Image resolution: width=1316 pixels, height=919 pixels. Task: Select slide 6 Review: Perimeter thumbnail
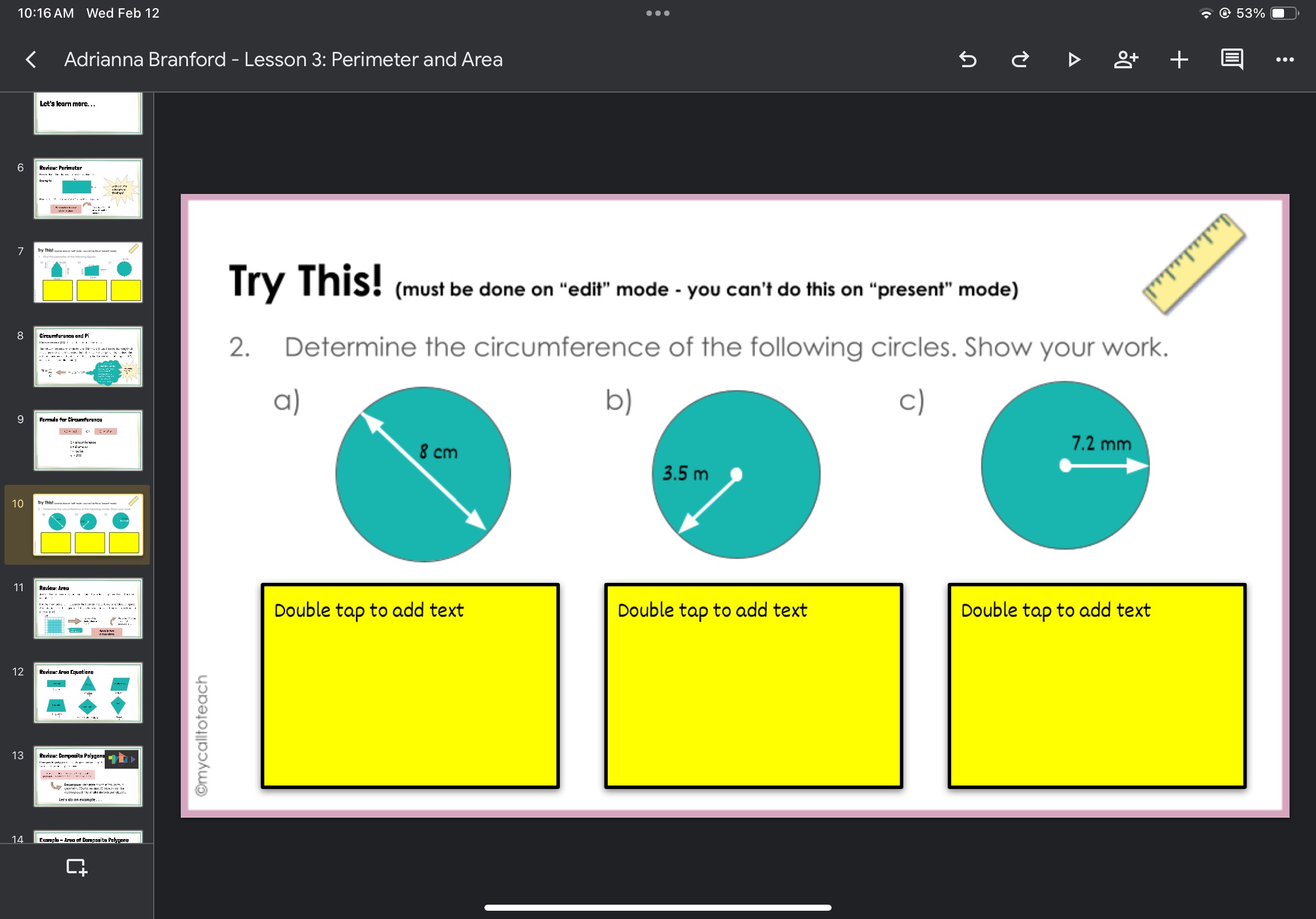[88, 188]
